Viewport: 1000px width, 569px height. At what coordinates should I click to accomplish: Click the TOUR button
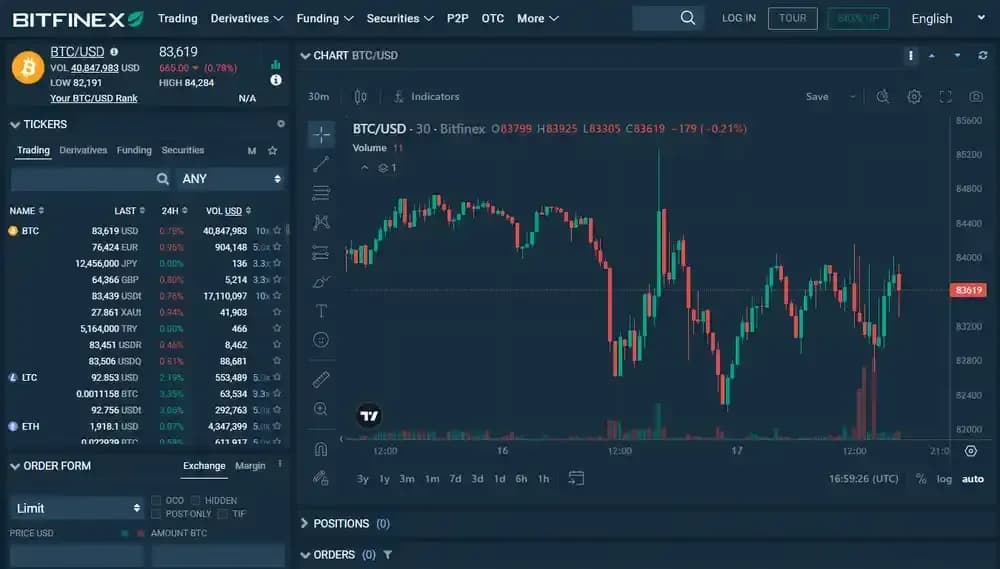(x=793, y=18)
